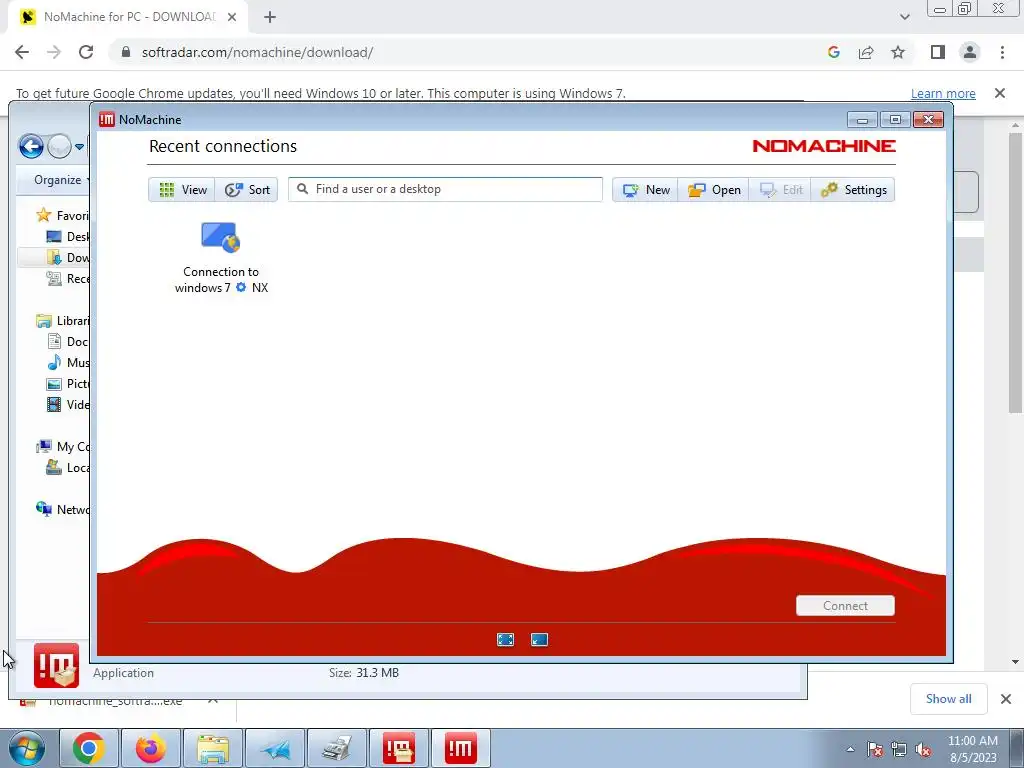
Task: Open the Chrome three-dot menu
Action: click(1002, 52)
